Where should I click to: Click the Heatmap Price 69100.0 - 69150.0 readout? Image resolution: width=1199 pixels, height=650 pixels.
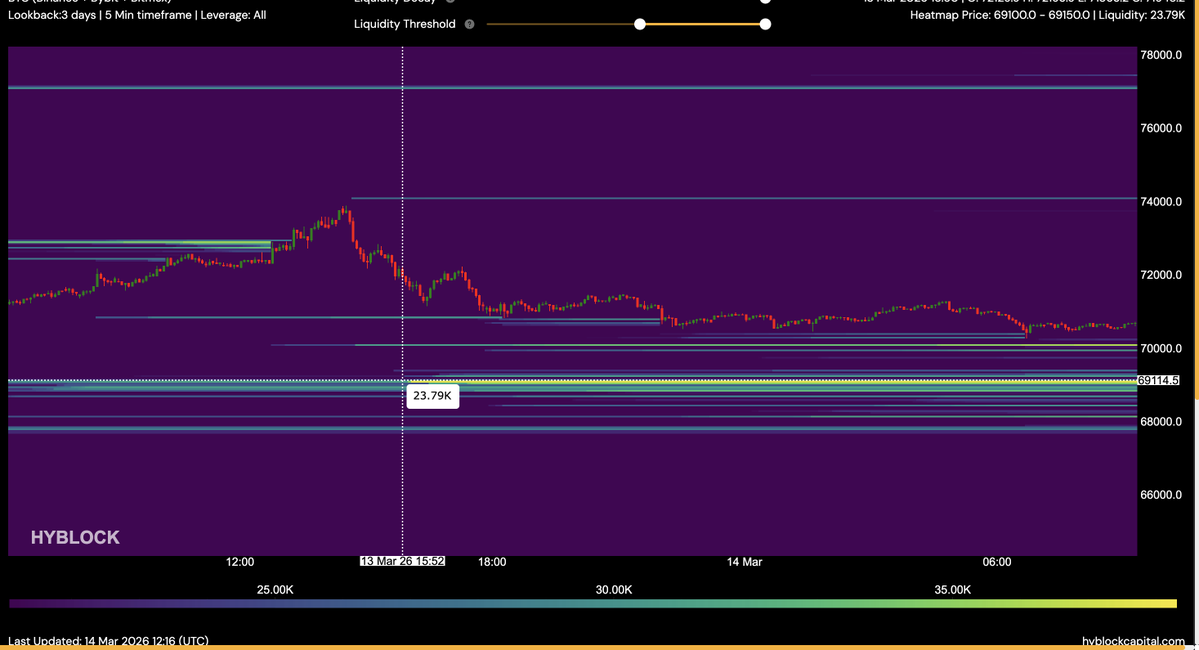point(1048,15)
